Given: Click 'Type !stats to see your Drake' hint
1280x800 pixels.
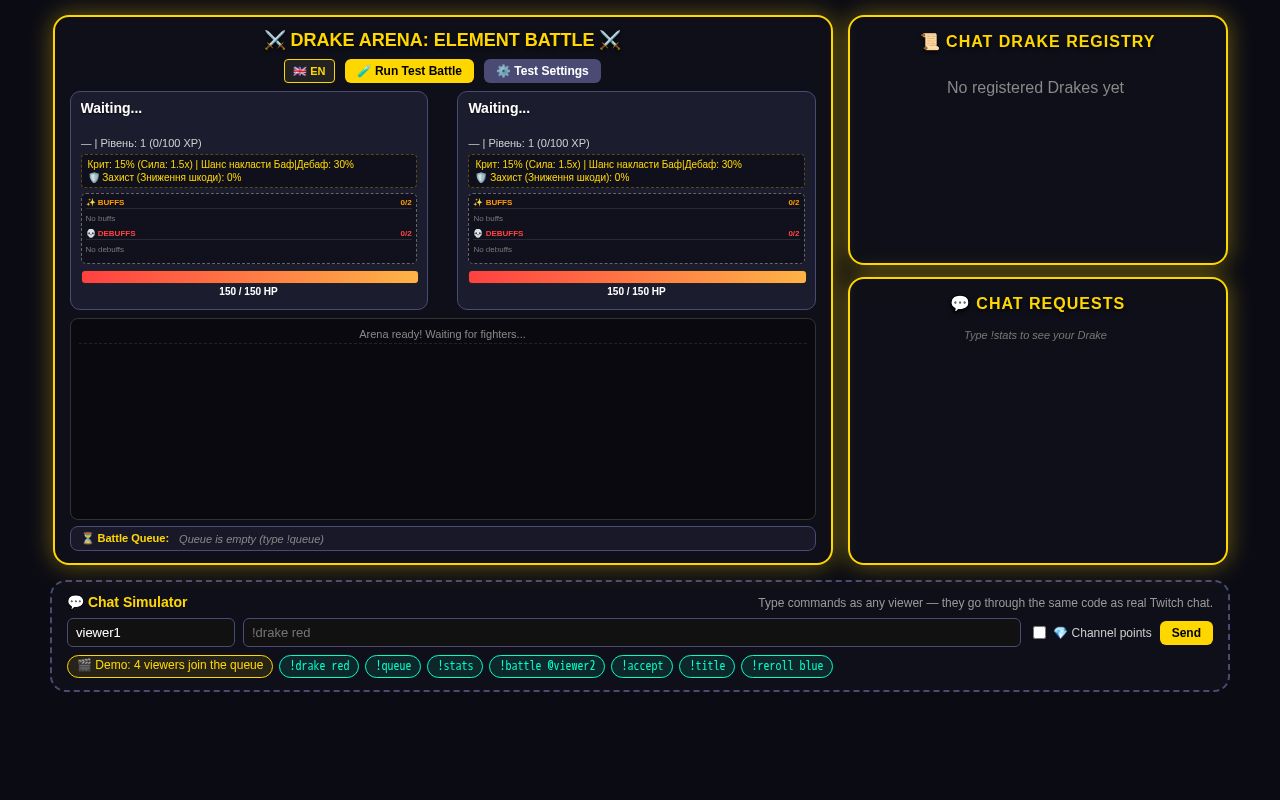Looking at the screenshot, I should click(1035, 335).
